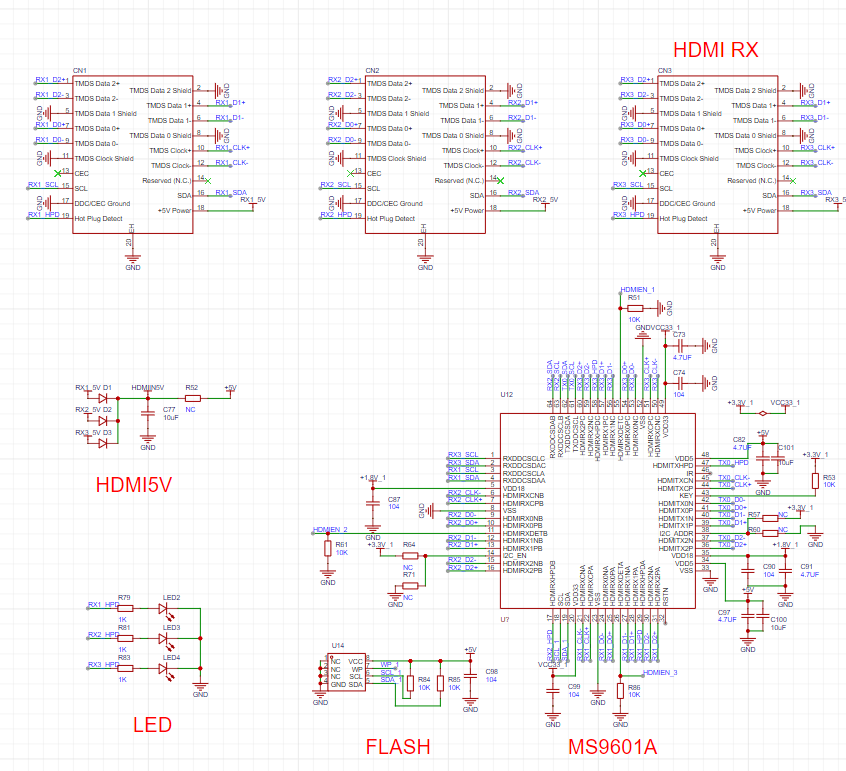Select the U14 flash memory chip body
Screen dimensions: 846x771
(x=346, y=672)
